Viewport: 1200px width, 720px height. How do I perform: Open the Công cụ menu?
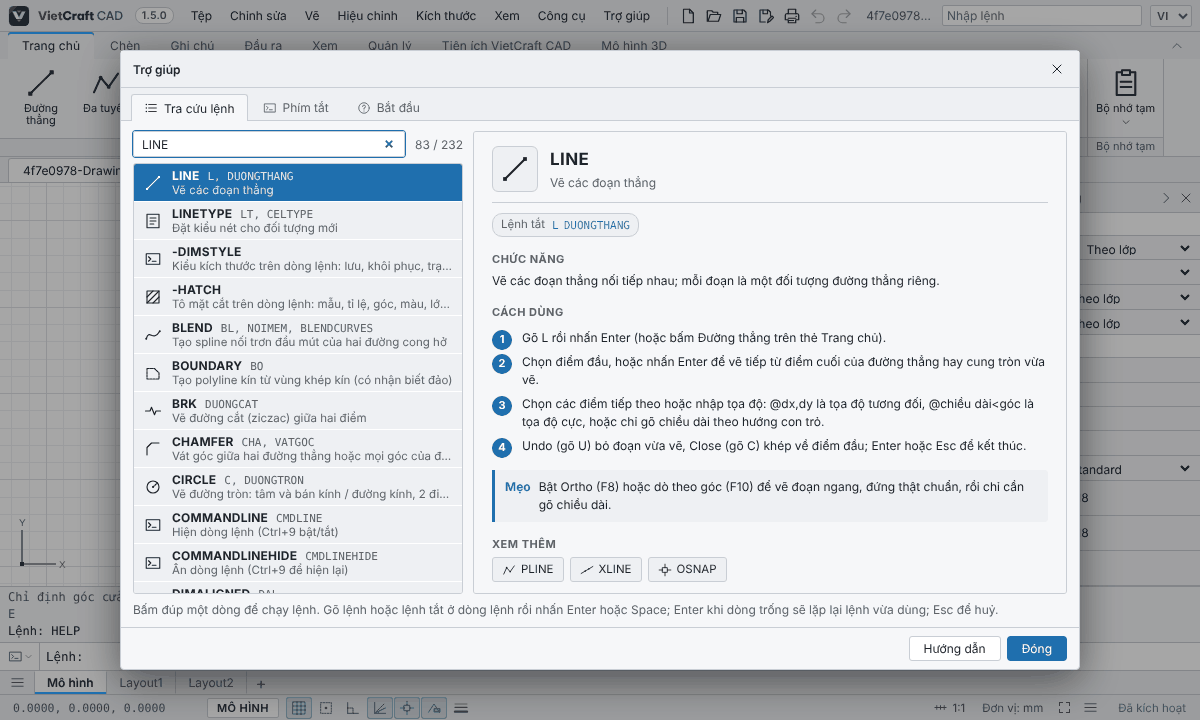pyautogui.click(x=561, y=16)
